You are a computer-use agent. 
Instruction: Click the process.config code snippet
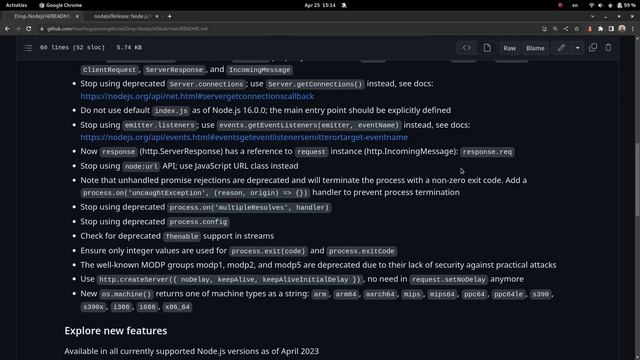tap(198, 222)
